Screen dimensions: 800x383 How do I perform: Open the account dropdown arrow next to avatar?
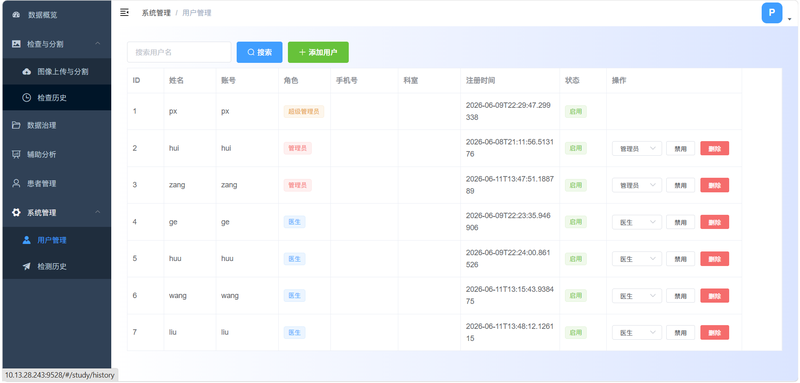(790, 19)
